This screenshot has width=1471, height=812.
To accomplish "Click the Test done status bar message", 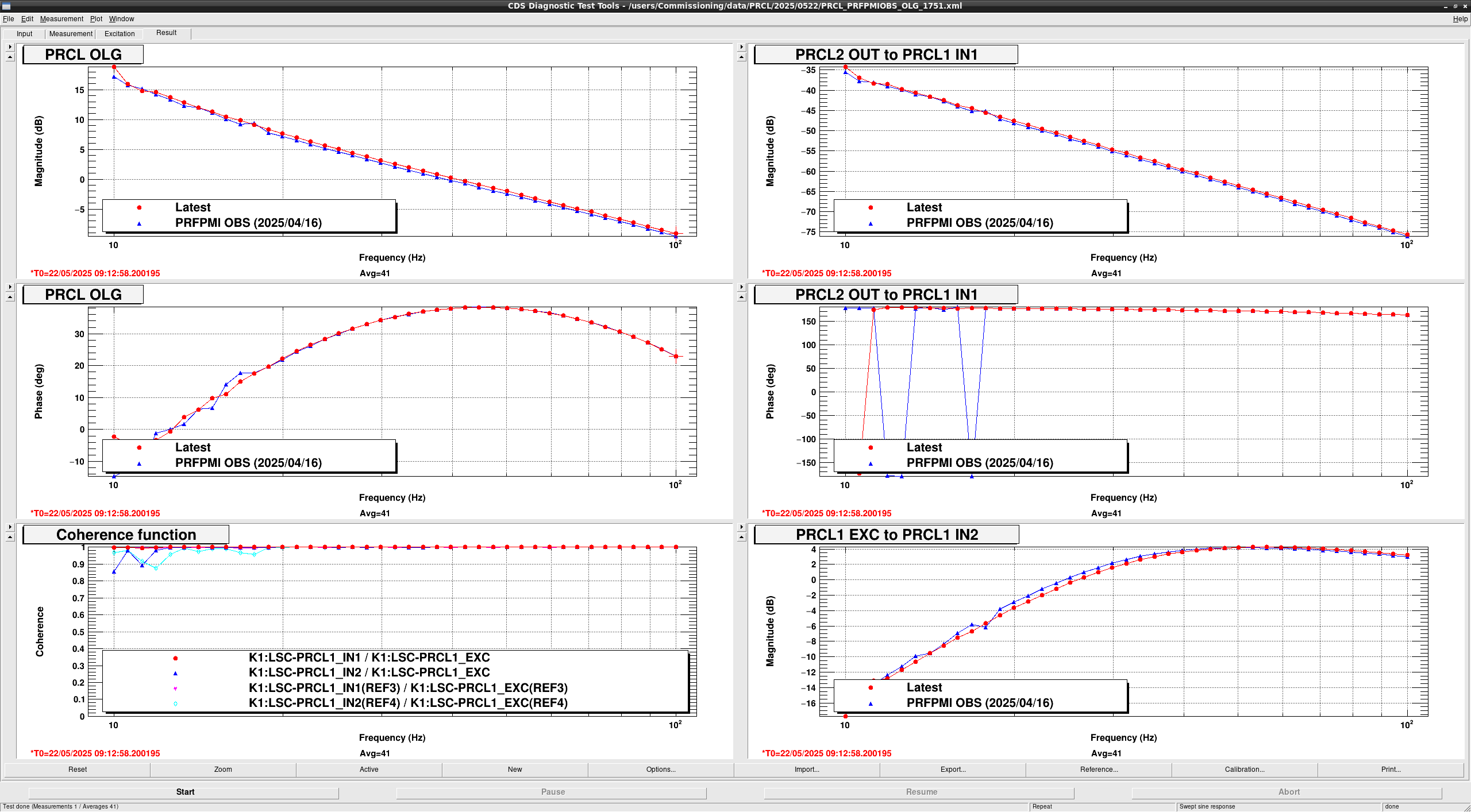I will pyautogui.click(x=61, y=806).
